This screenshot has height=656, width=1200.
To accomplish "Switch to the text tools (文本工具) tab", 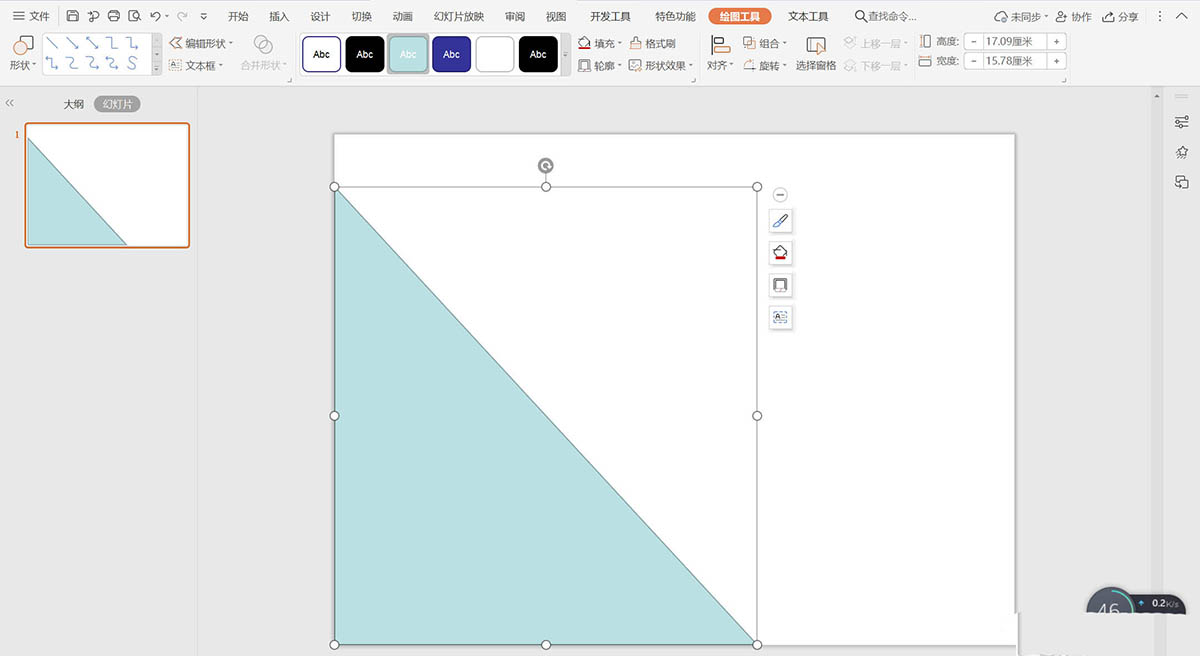I will pyautogui.click(x=808, y=17).
